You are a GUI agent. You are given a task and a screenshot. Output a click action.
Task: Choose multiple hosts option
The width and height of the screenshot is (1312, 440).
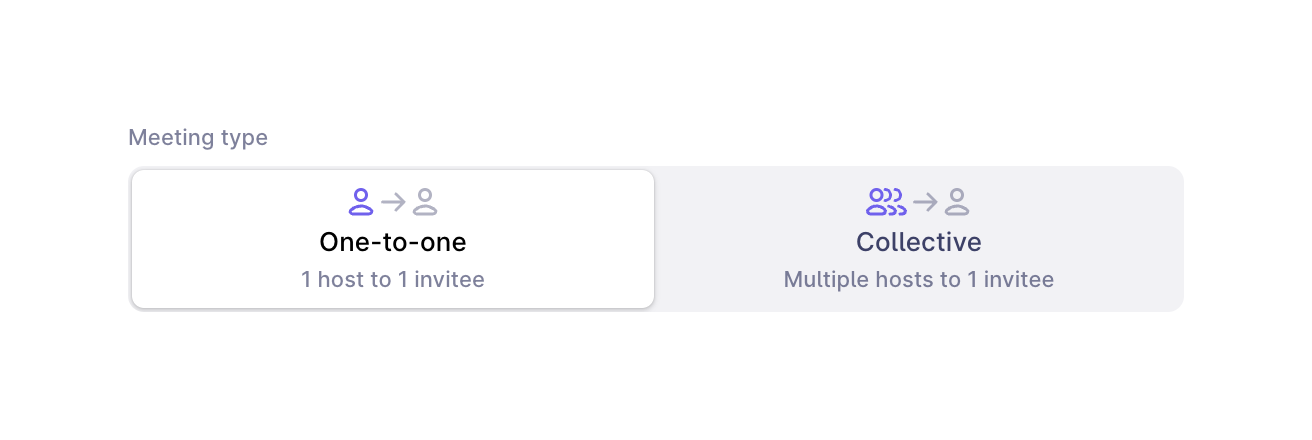click(x=918, y=240)
